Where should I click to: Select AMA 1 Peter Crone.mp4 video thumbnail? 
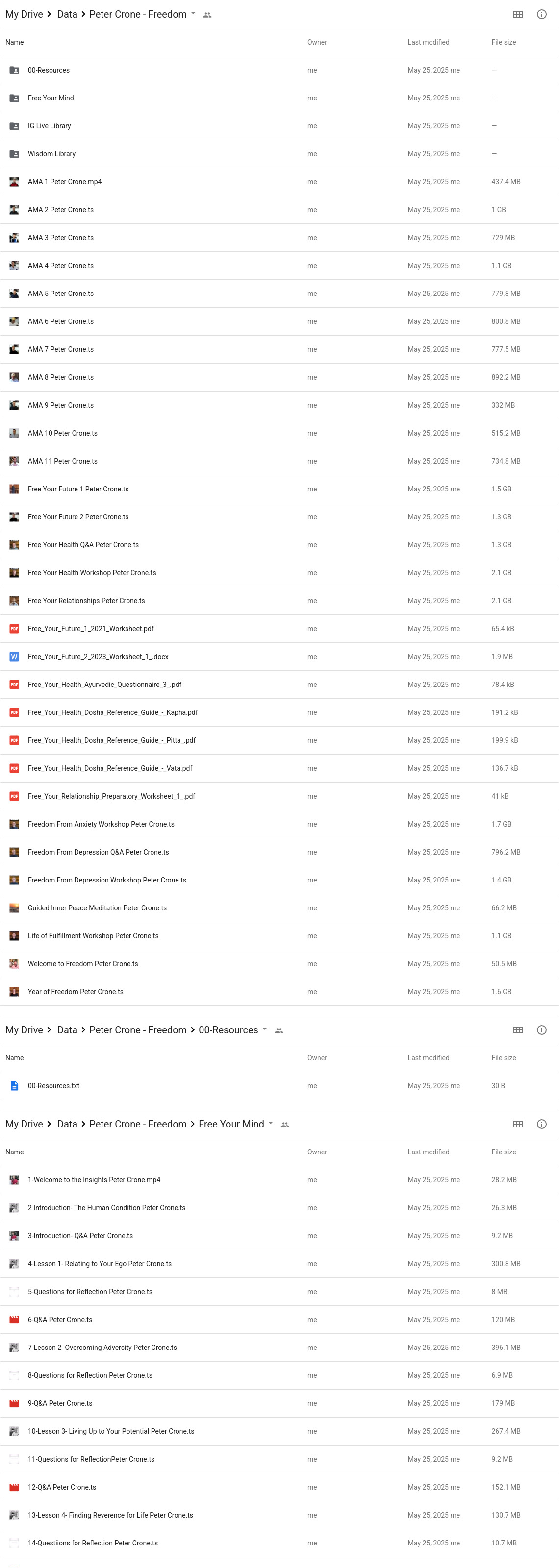(x=14, y=182)
